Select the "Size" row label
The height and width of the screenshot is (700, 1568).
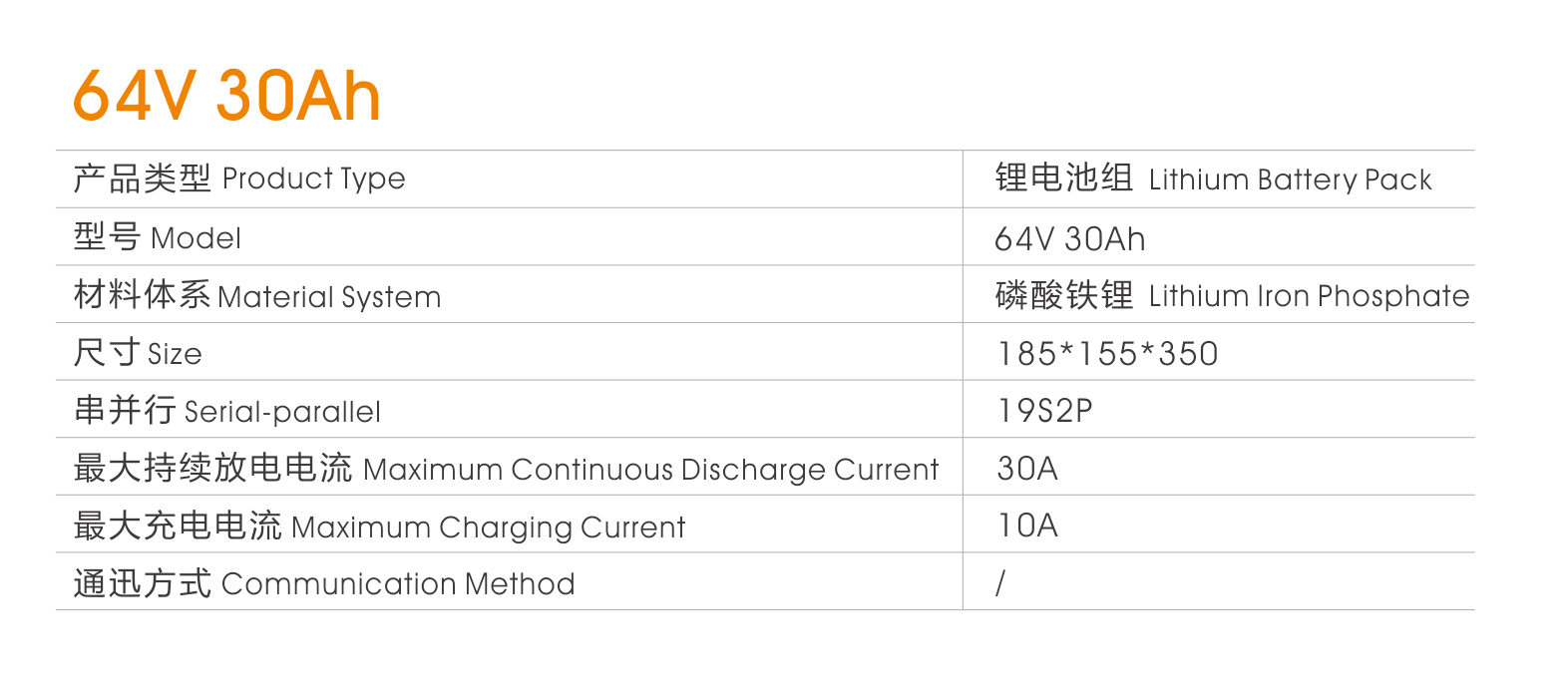pos(138,353)
